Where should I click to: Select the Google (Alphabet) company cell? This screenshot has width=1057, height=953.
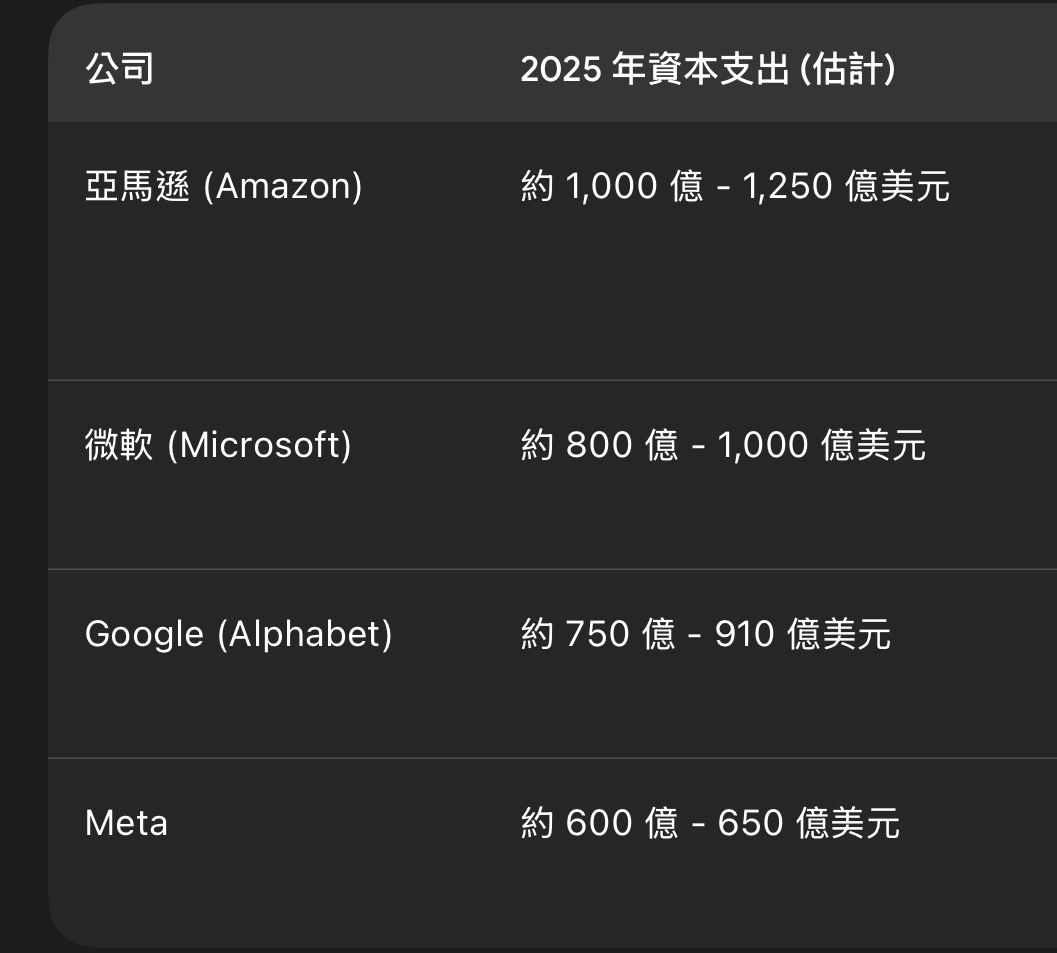[x=238, y=634]
